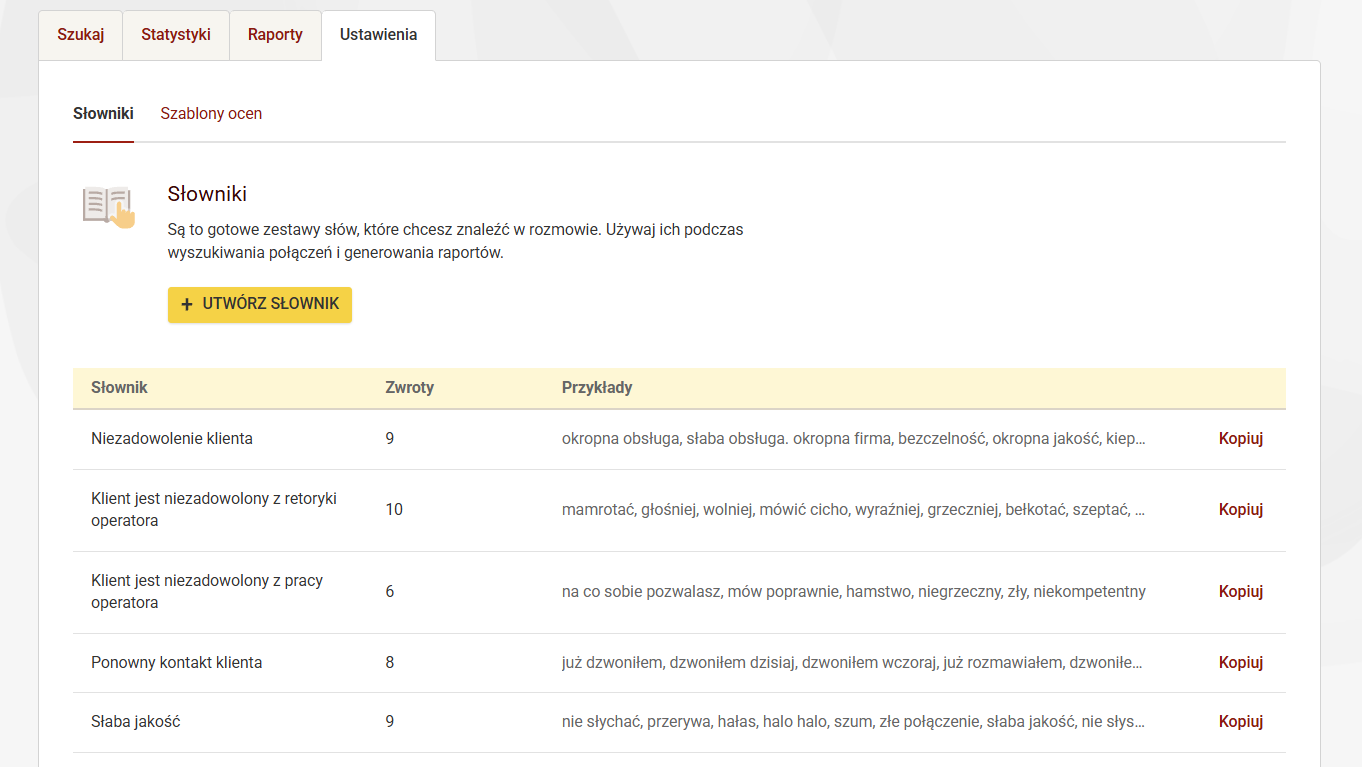The width and height of the screenshot is (1362, 767).
Task: Click examples starting with na co sobie pozwalasz
Action: coord(854,592)
